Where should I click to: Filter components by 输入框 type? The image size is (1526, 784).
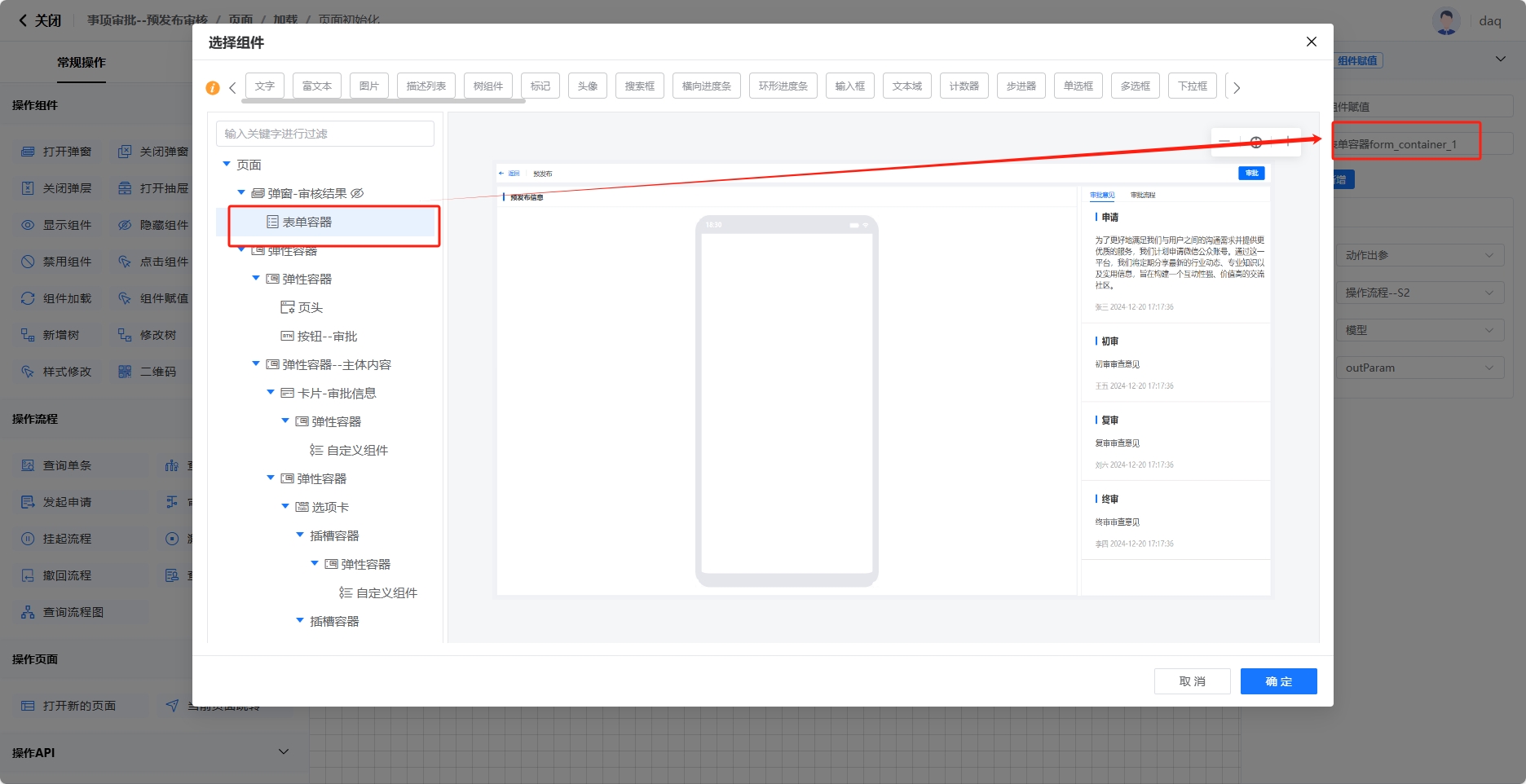click(849, 86)
